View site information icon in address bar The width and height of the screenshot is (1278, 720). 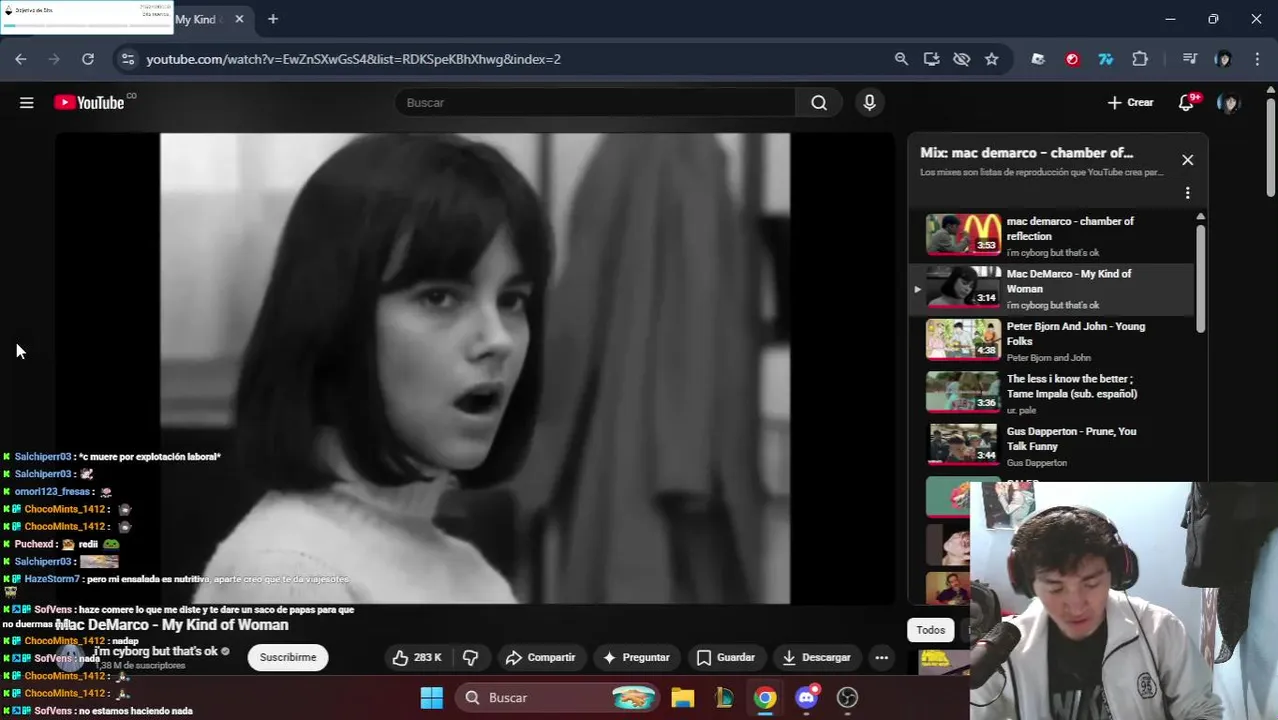(127, 59)
